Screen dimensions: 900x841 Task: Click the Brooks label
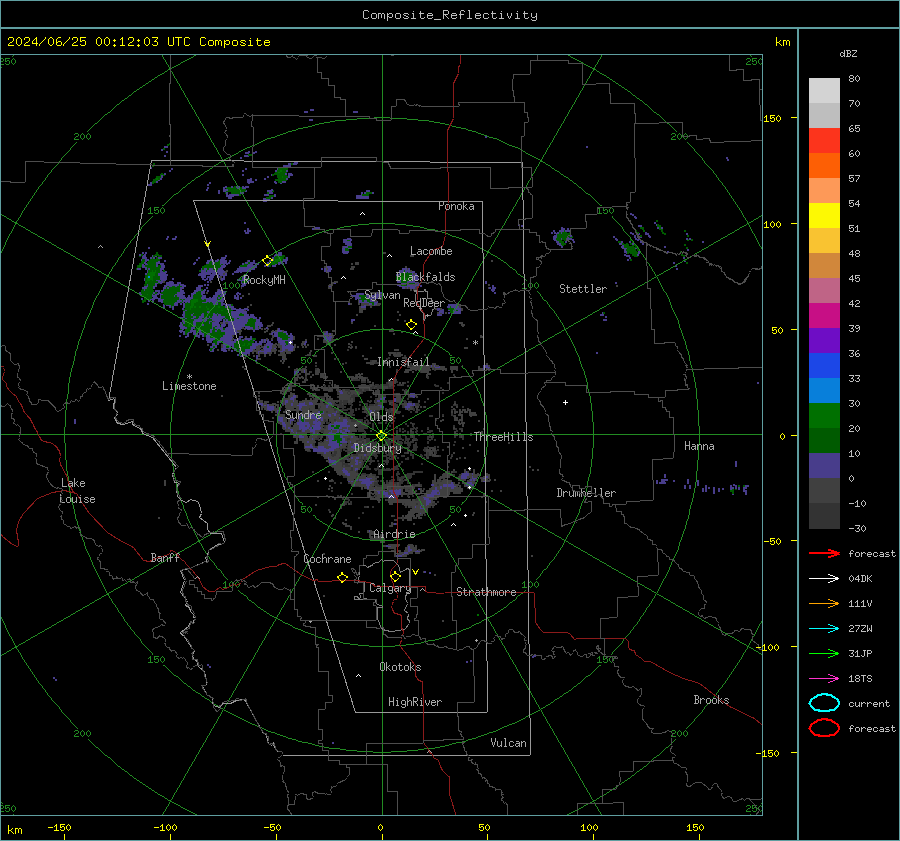pos(711,700)
